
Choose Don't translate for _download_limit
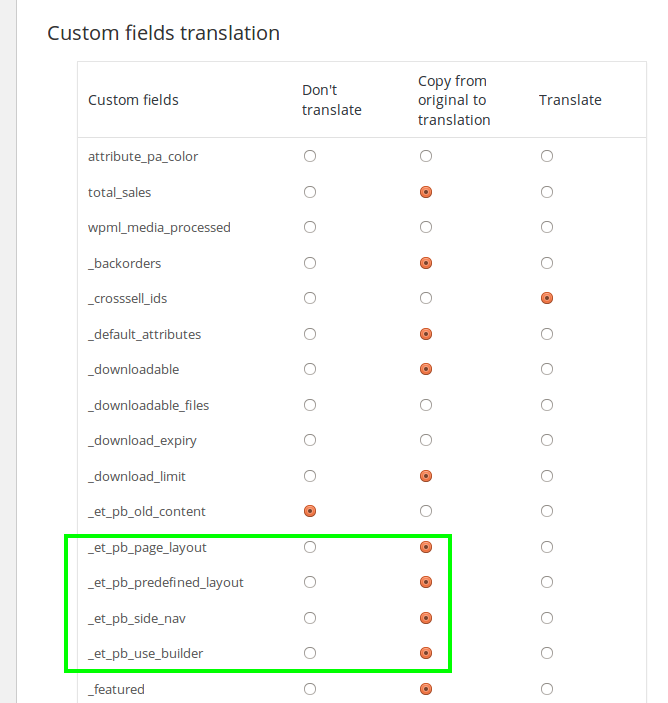pos(310,476)
